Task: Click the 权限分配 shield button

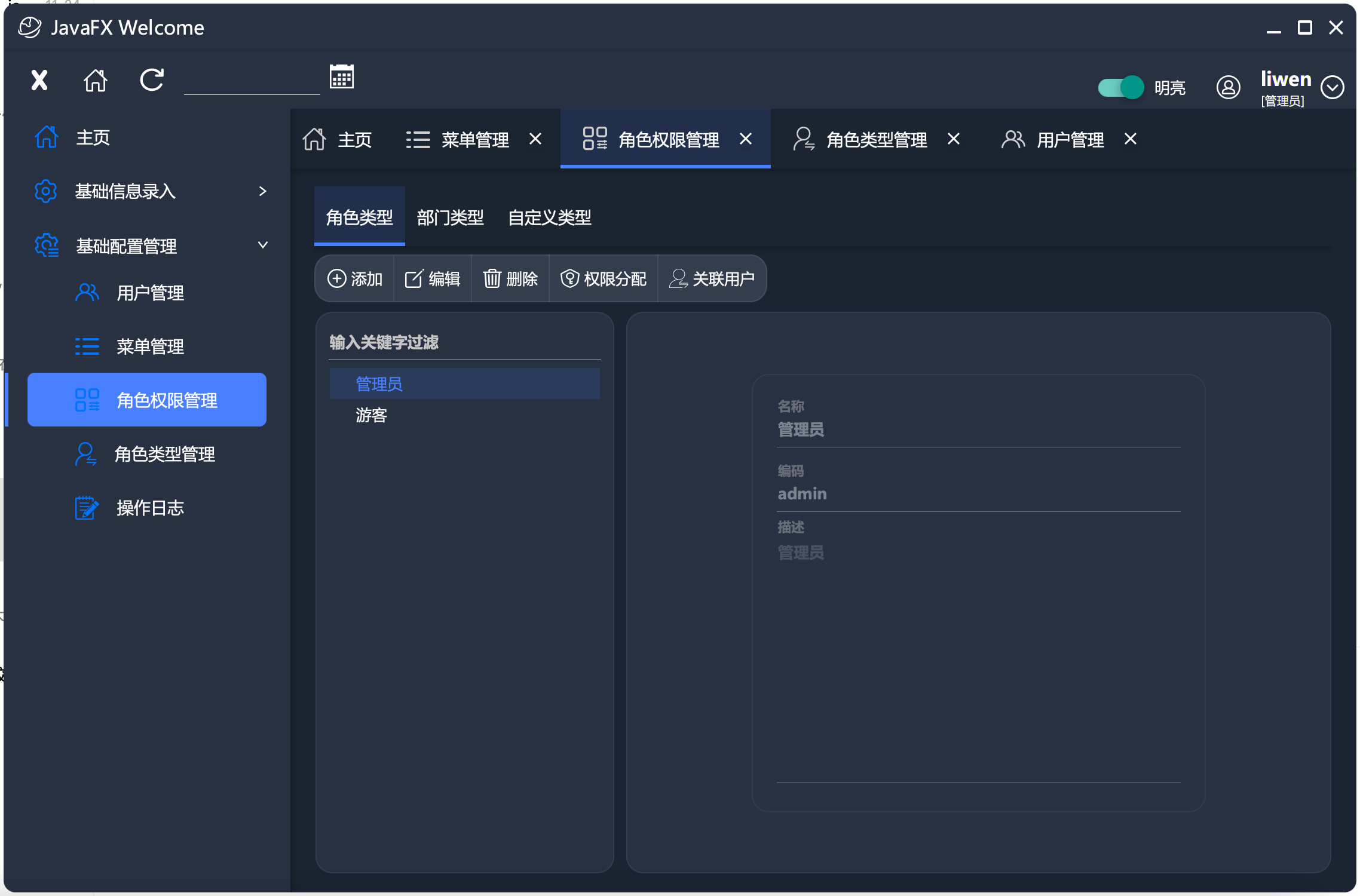Action: click(x=604, y=279)
